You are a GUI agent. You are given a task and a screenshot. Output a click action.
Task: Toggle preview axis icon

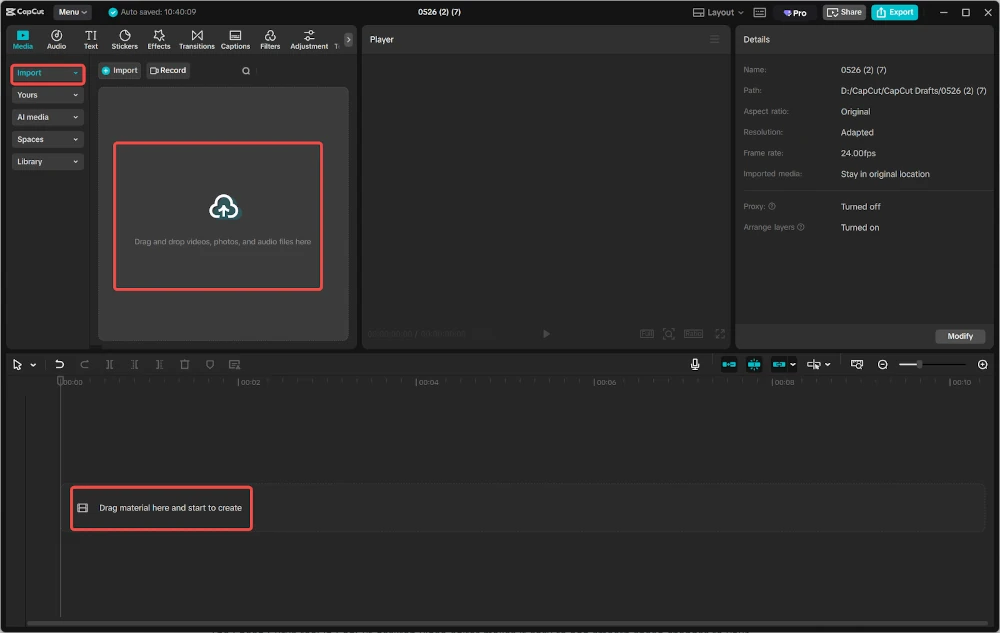coord(814,365)
